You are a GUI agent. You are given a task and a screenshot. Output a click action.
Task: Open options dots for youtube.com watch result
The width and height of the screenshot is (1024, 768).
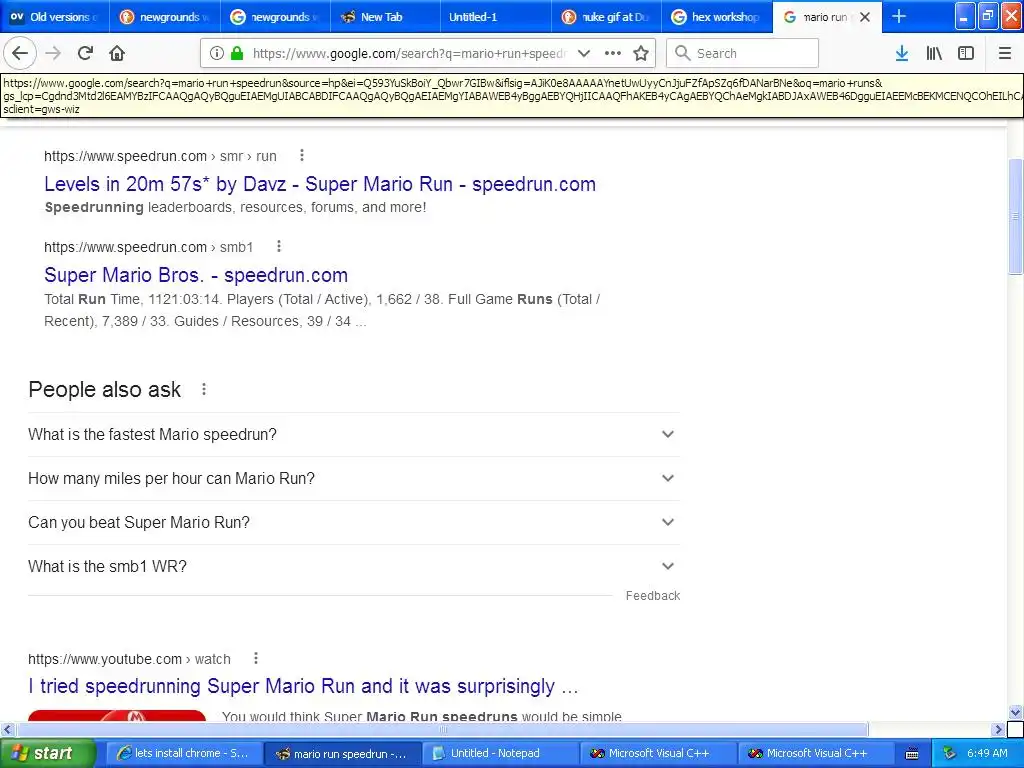pos(256,658)
